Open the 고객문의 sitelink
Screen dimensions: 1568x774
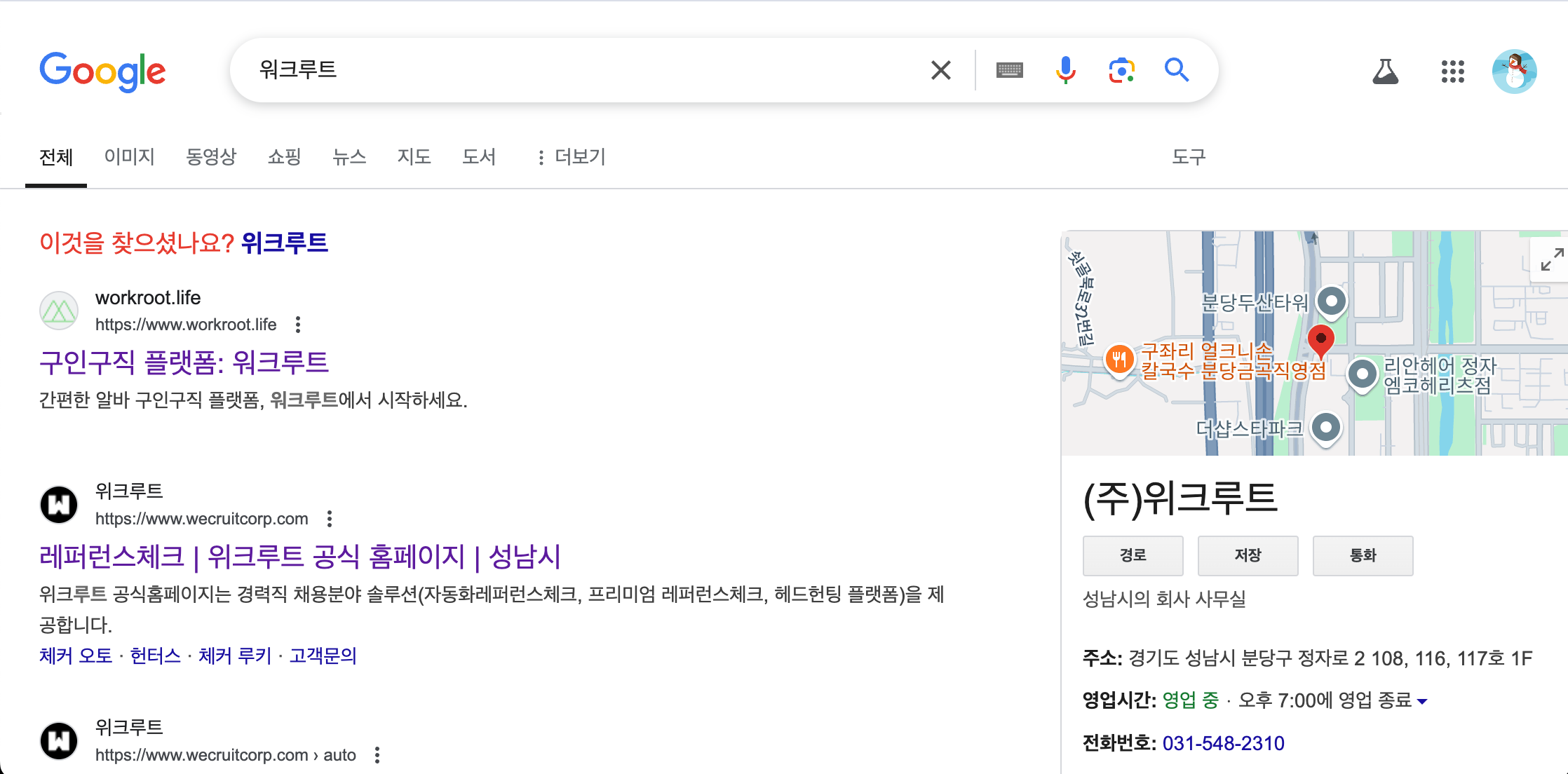(x=323, y=656)
